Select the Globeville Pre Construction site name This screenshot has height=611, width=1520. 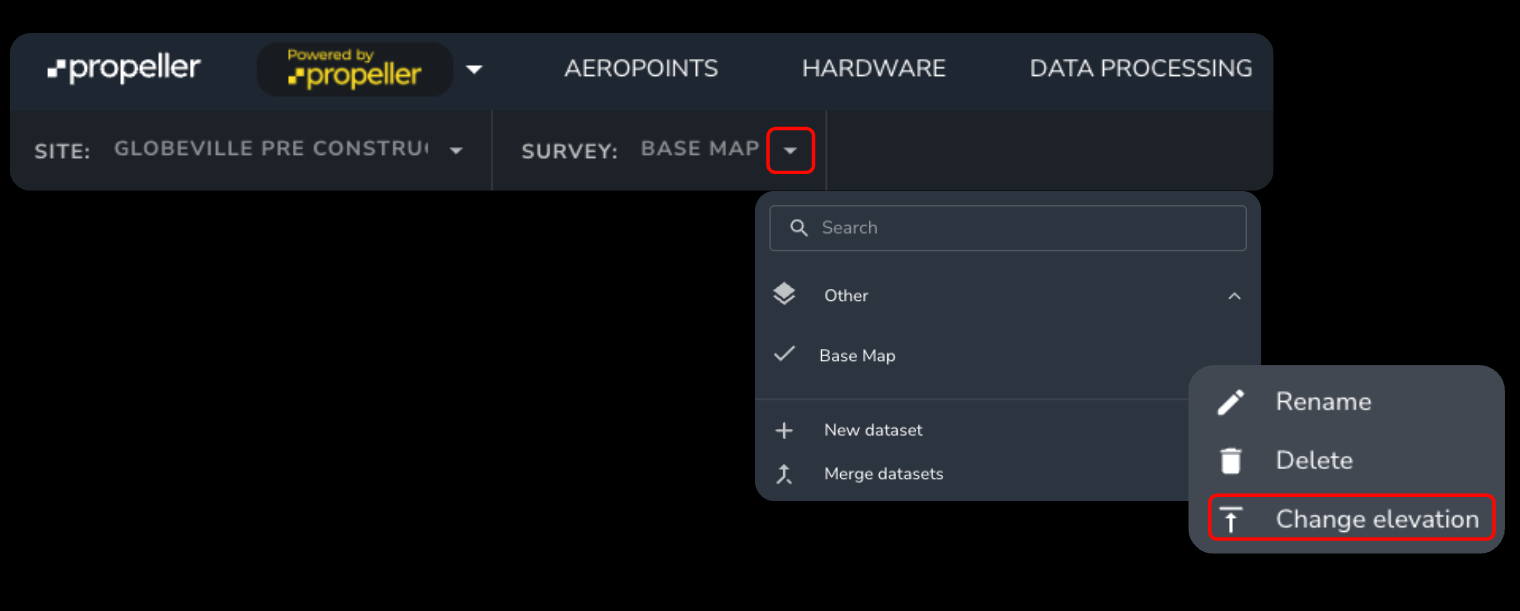click(x=270, y=150)
